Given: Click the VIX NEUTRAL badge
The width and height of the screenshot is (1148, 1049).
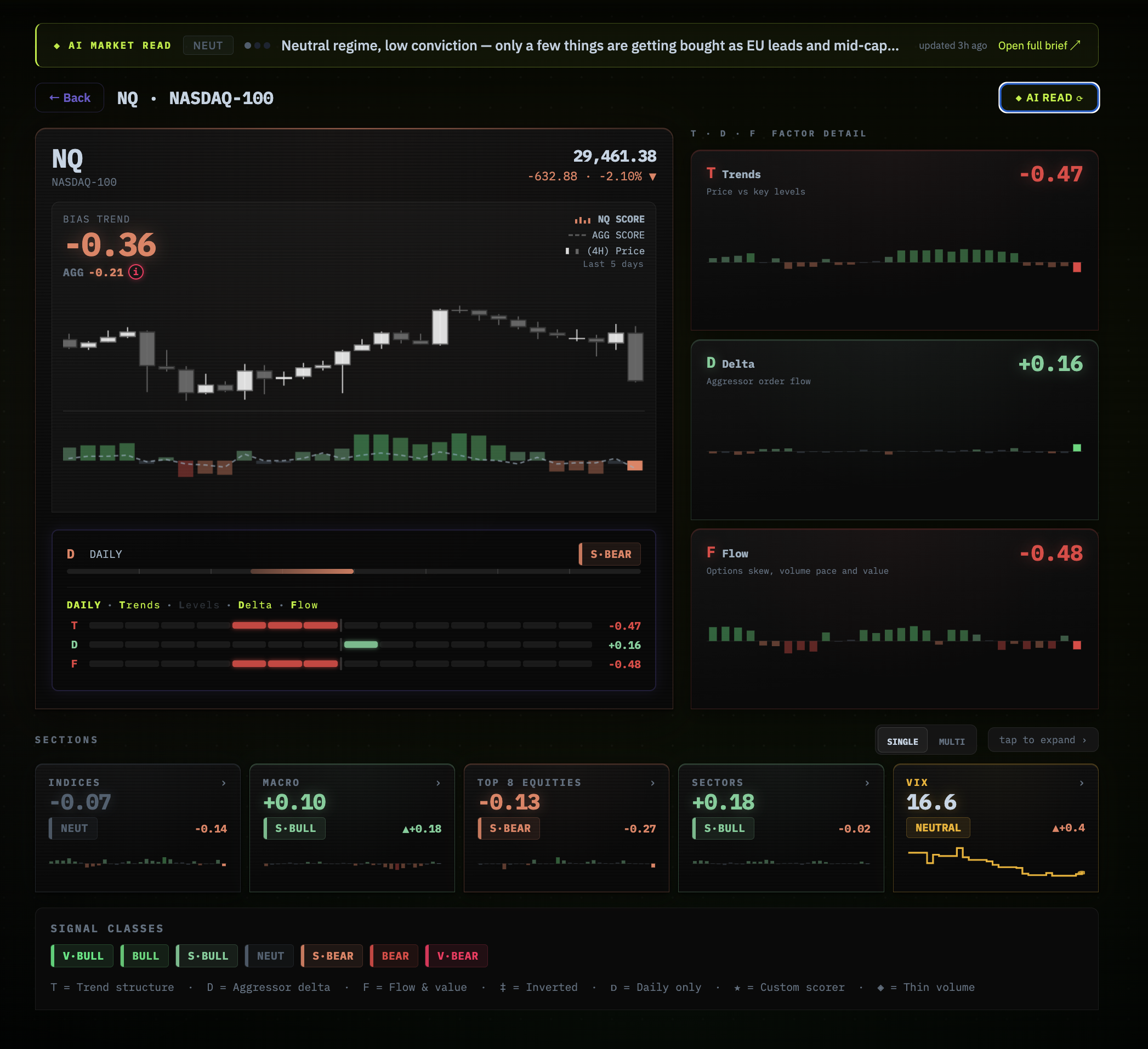Looking at the screenshot, I should tap(938, 828).
